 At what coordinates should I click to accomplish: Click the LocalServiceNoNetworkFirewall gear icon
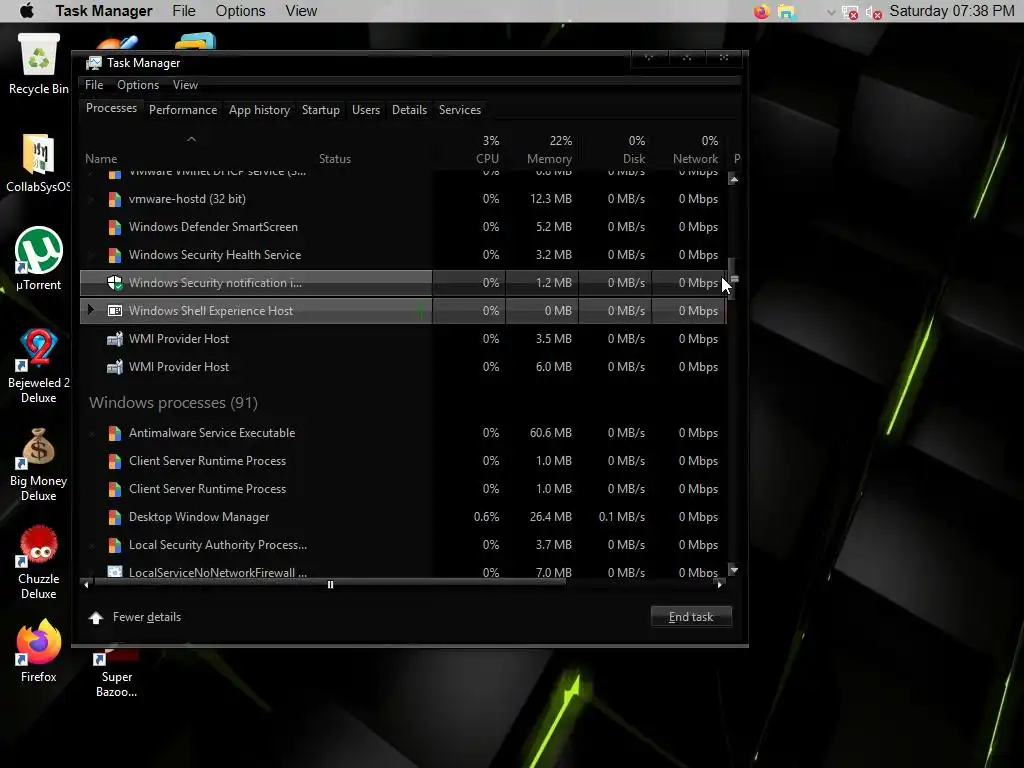tap(114, 572)
